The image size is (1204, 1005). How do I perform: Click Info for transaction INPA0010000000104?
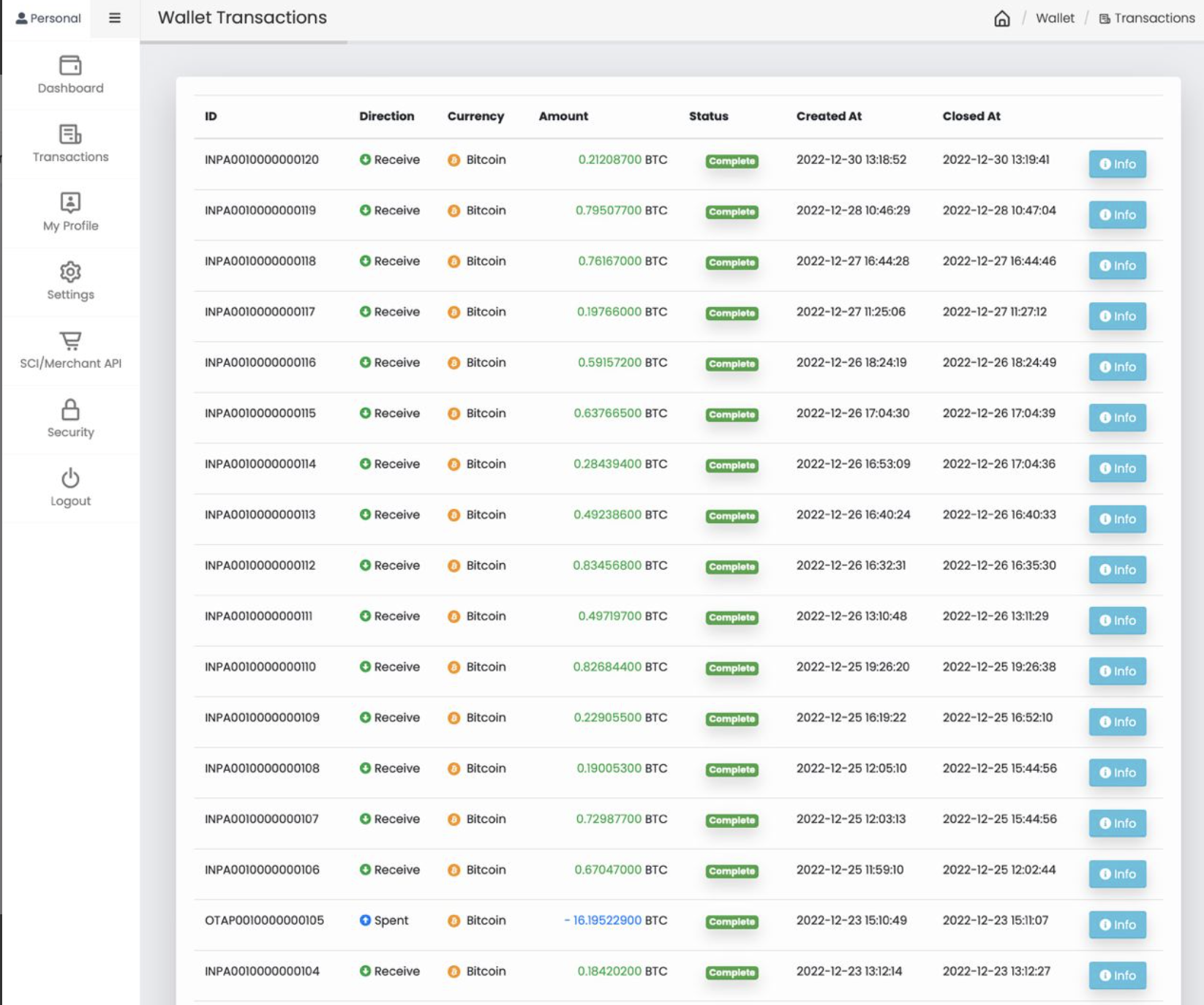(1117, 975)
